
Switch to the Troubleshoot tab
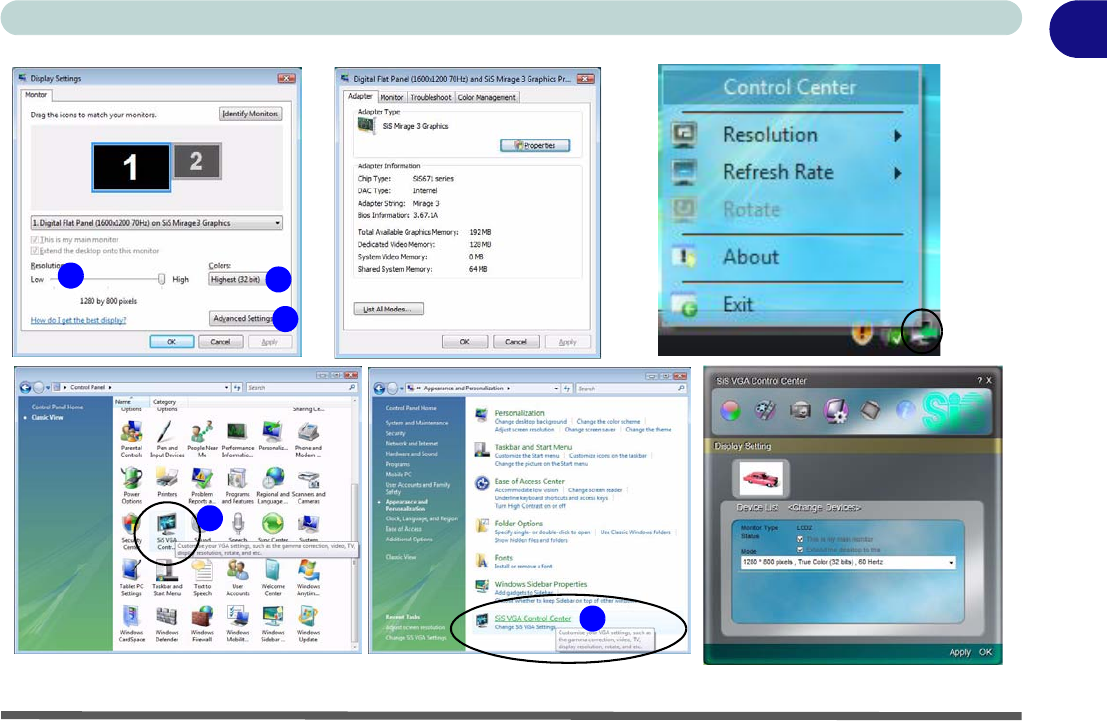pos(431,97)
